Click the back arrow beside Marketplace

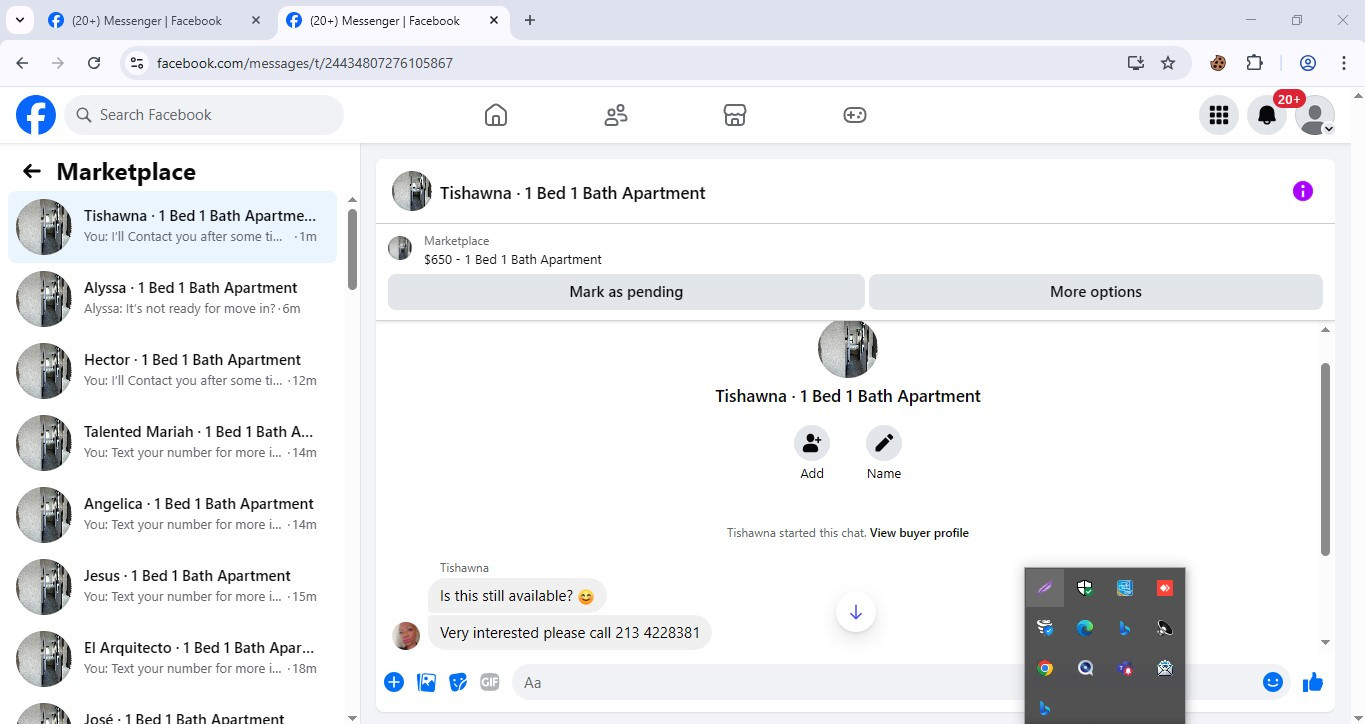[x=32, y=171]
